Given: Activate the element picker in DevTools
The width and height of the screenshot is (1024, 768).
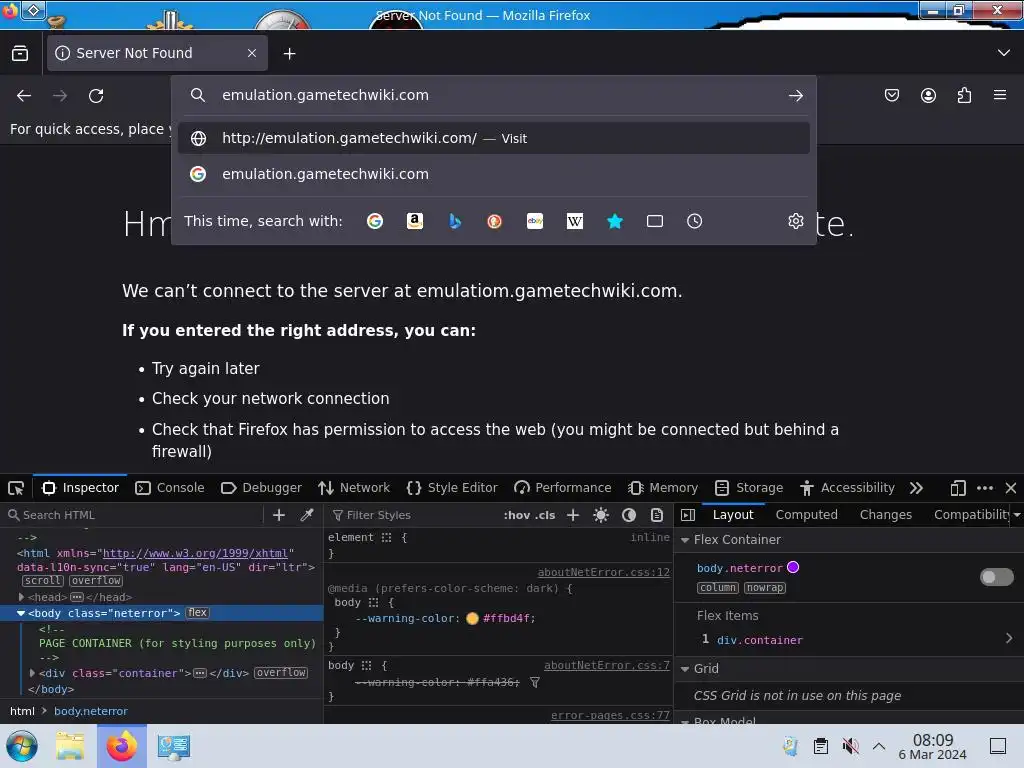Looking at the screenshot, I should (16, 488).
